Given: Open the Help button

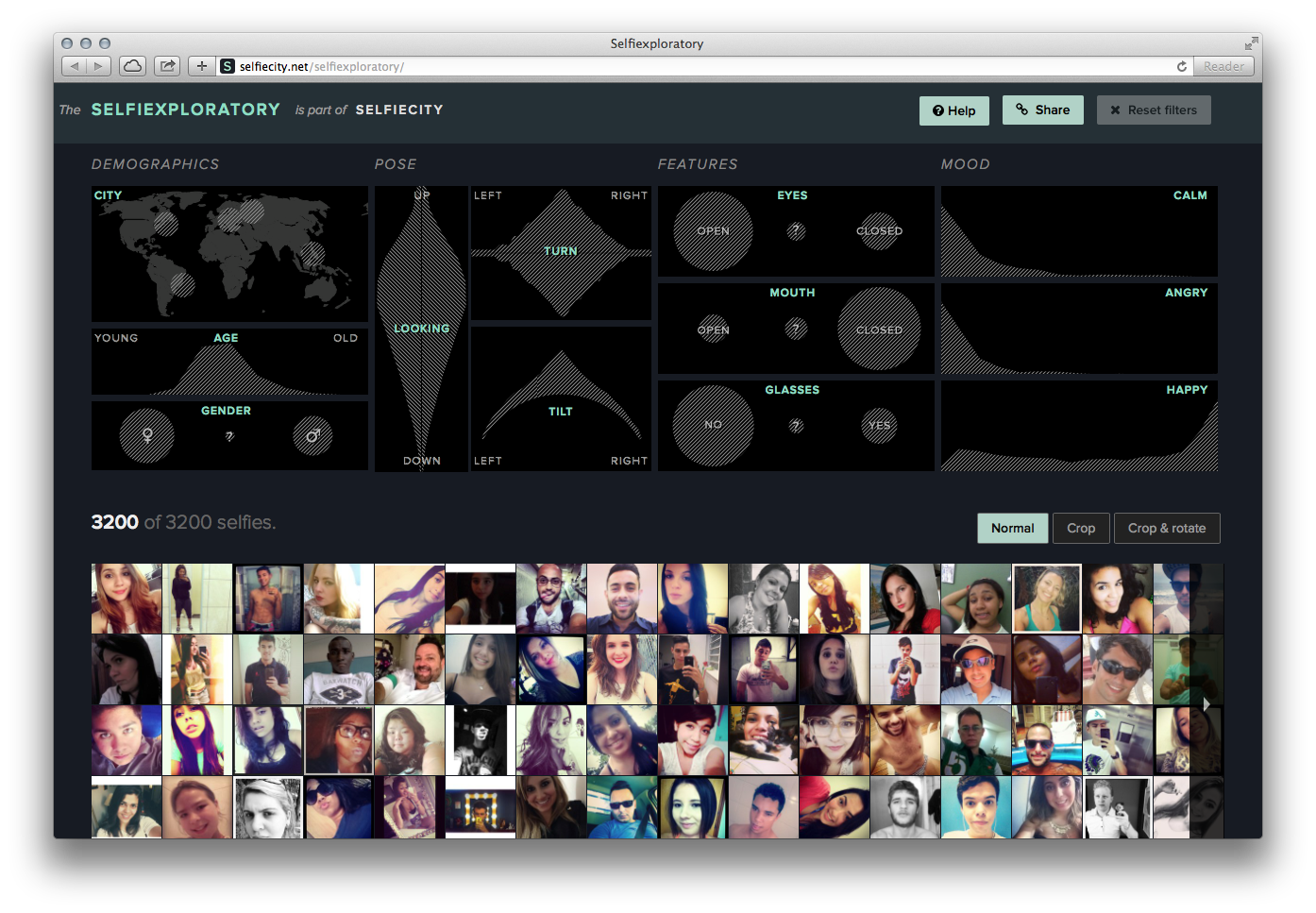Looking at the screenshot, I should pyautogui.click(x=953, y=110).
